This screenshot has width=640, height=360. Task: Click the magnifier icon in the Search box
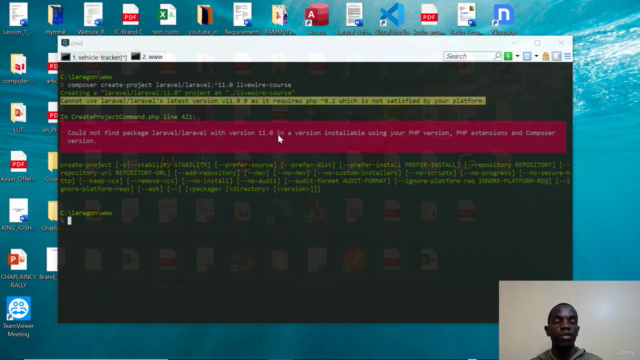pyautogui.click(x=497, y=56)
